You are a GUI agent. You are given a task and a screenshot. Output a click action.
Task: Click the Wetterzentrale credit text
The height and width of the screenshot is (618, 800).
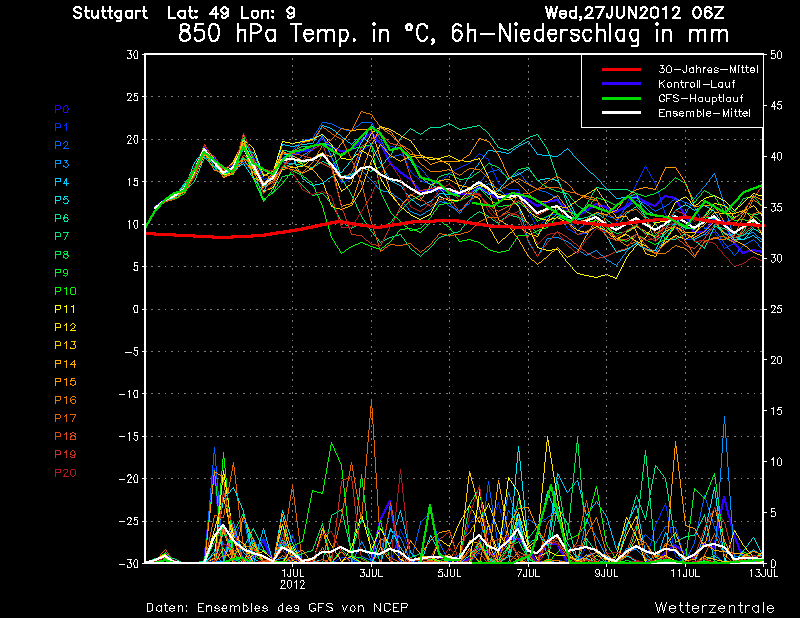pos(715,608)
